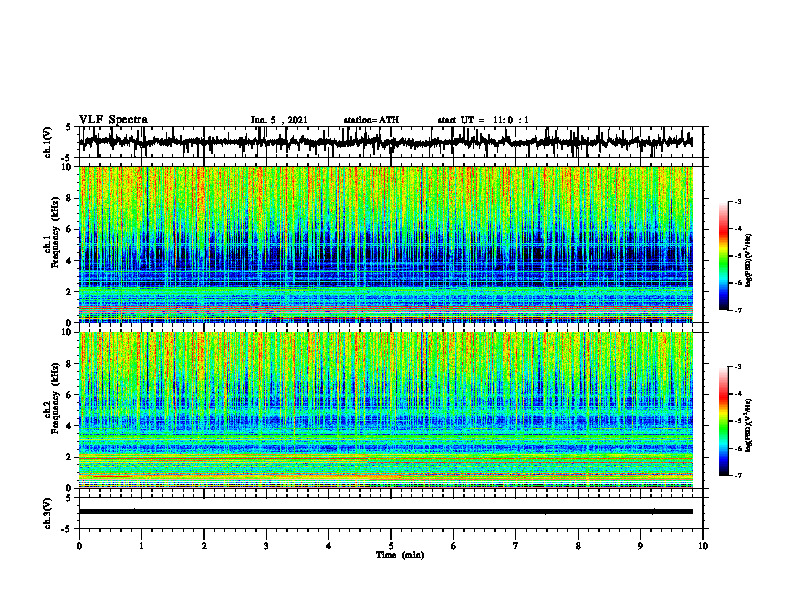
Task: Click the "ch.1(V)" axis label
Action: tap(48, 142)
